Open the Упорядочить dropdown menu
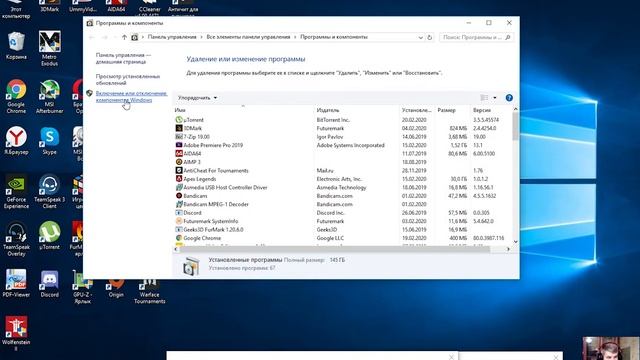The height and width of the screenshot is (360, 640). pos(197,98)
